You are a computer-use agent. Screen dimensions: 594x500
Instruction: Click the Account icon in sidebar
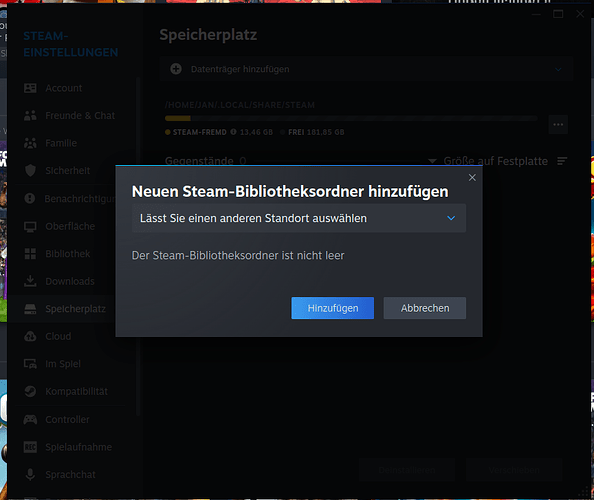[x=30, y=88]
